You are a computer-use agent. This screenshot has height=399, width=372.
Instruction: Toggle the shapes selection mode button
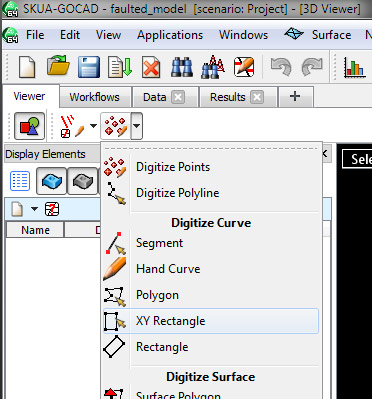click(30, 126)
